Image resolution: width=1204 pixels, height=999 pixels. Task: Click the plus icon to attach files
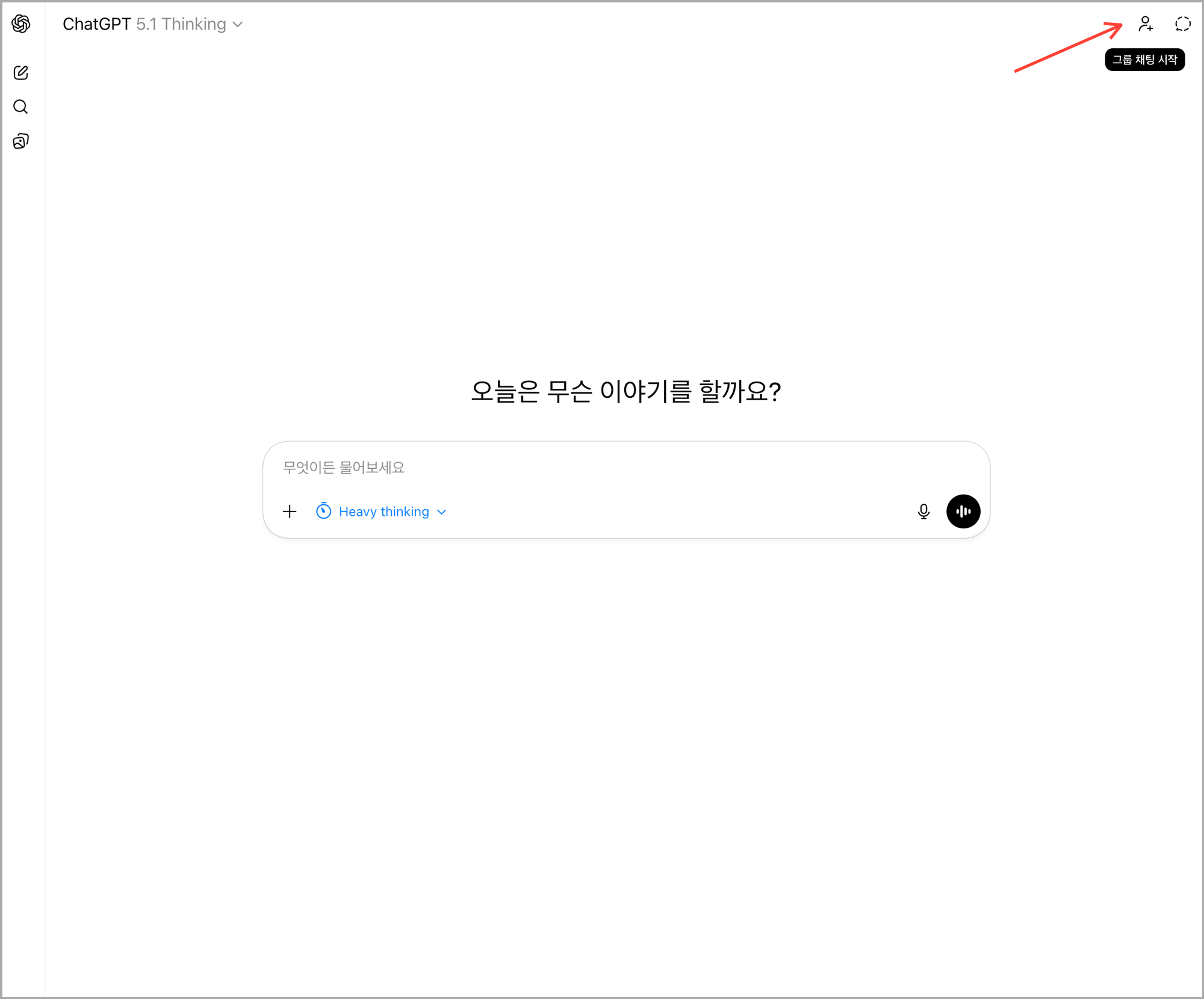[x=290, y=512]
